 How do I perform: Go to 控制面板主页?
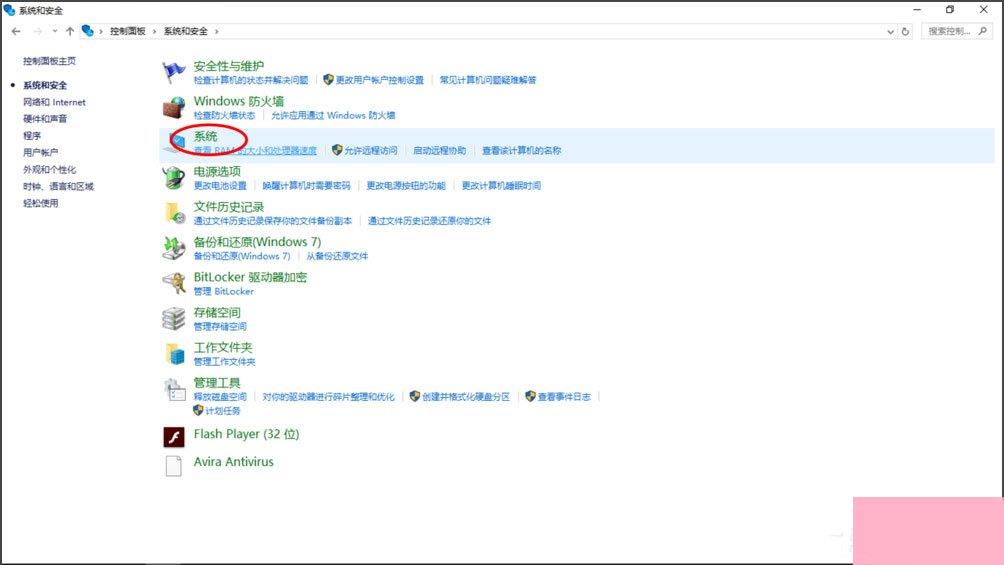[x=49, y=61]
